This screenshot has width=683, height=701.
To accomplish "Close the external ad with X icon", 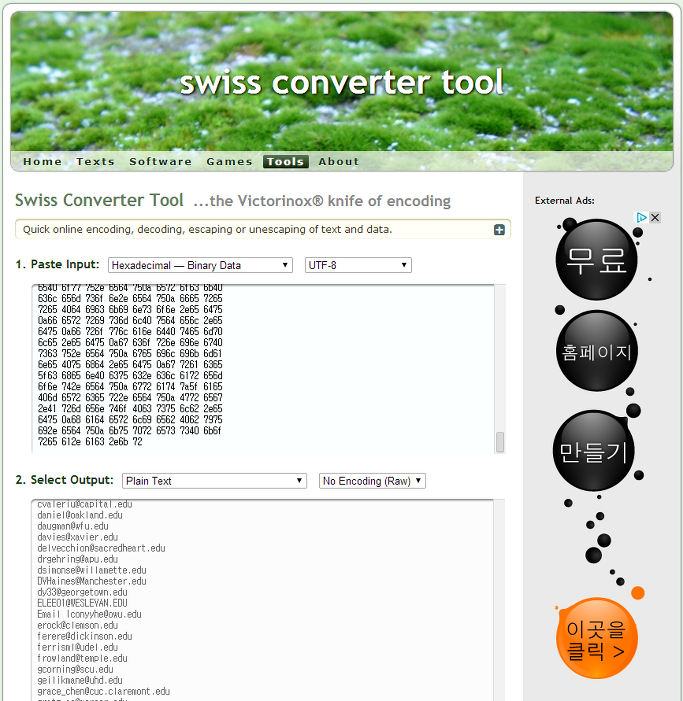I will click(x=655, y=218).
